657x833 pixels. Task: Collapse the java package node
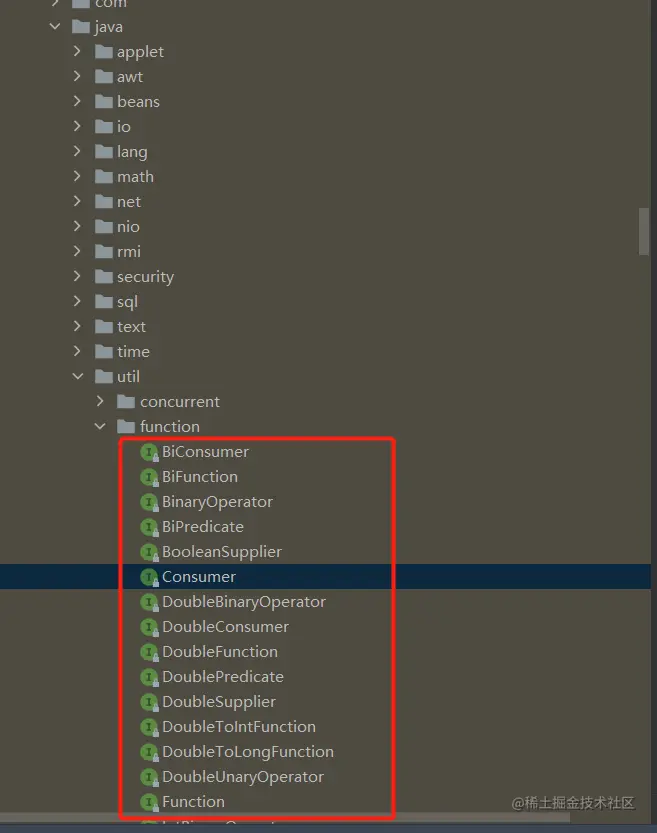[55, 26]
